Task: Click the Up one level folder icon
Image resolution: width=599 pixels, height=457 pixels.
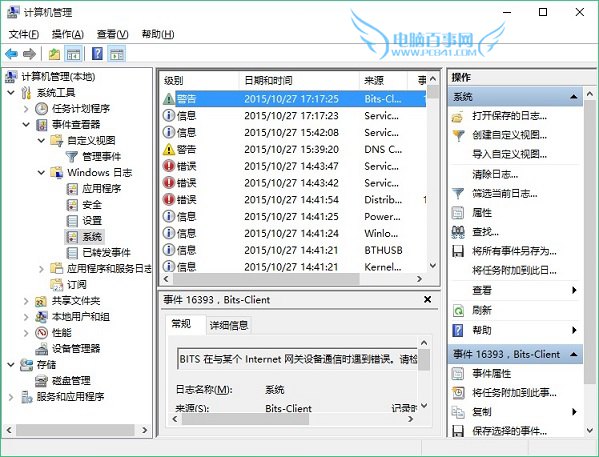Action: point(54,54)
